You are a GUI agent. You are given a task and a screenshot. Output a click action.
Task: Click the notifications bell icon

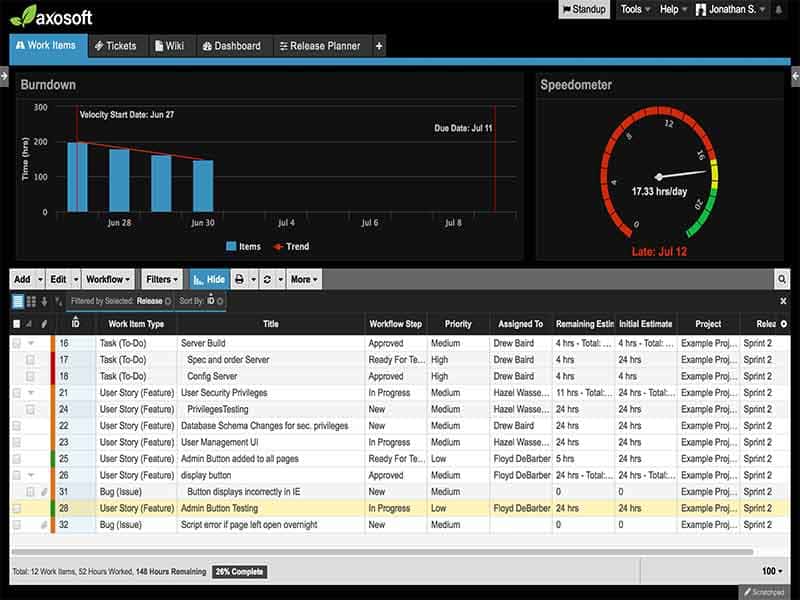[780, 9]
